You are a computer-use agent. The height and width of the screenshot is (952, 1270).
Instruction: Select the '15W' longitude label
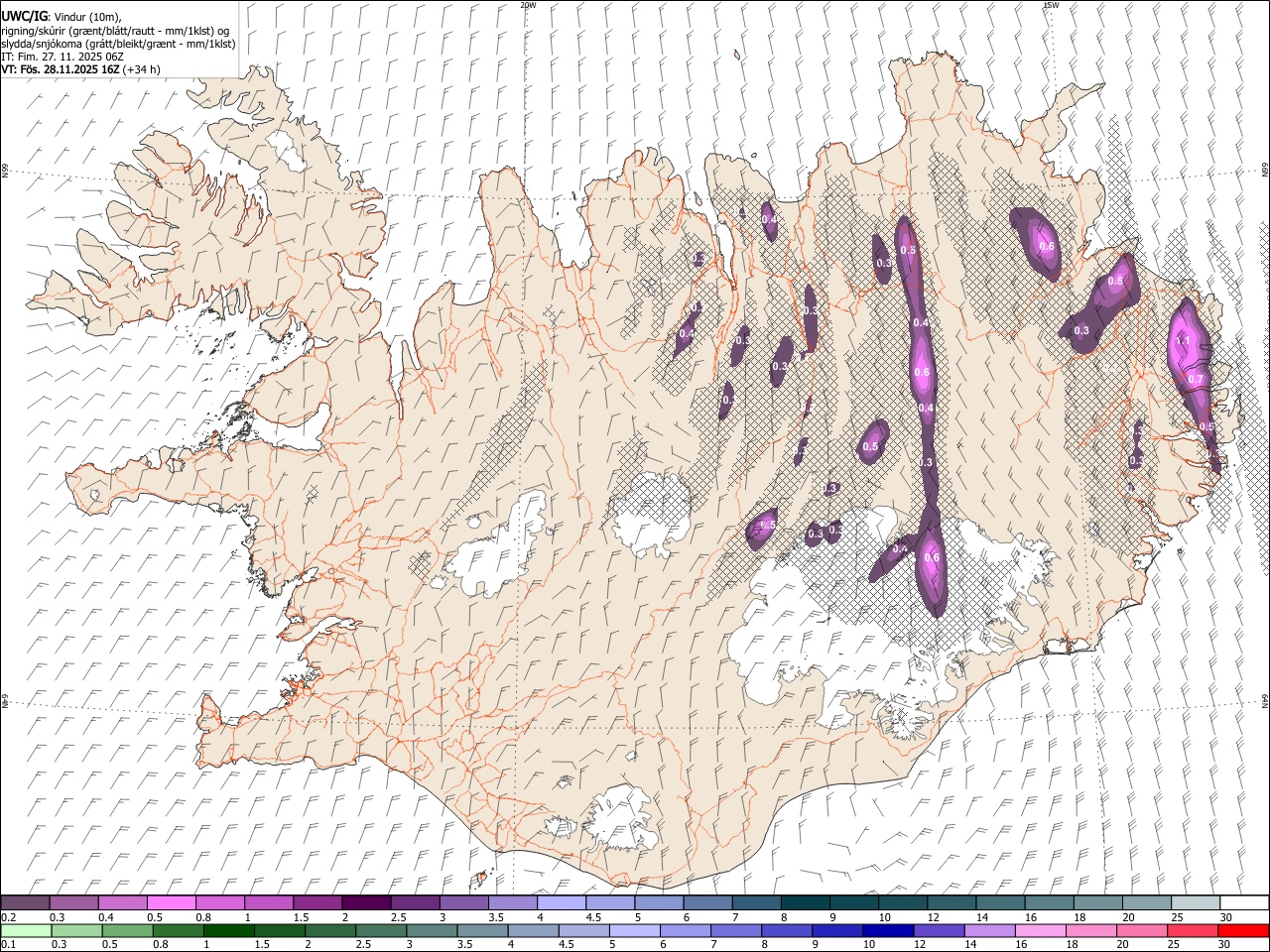(1050, 5)
